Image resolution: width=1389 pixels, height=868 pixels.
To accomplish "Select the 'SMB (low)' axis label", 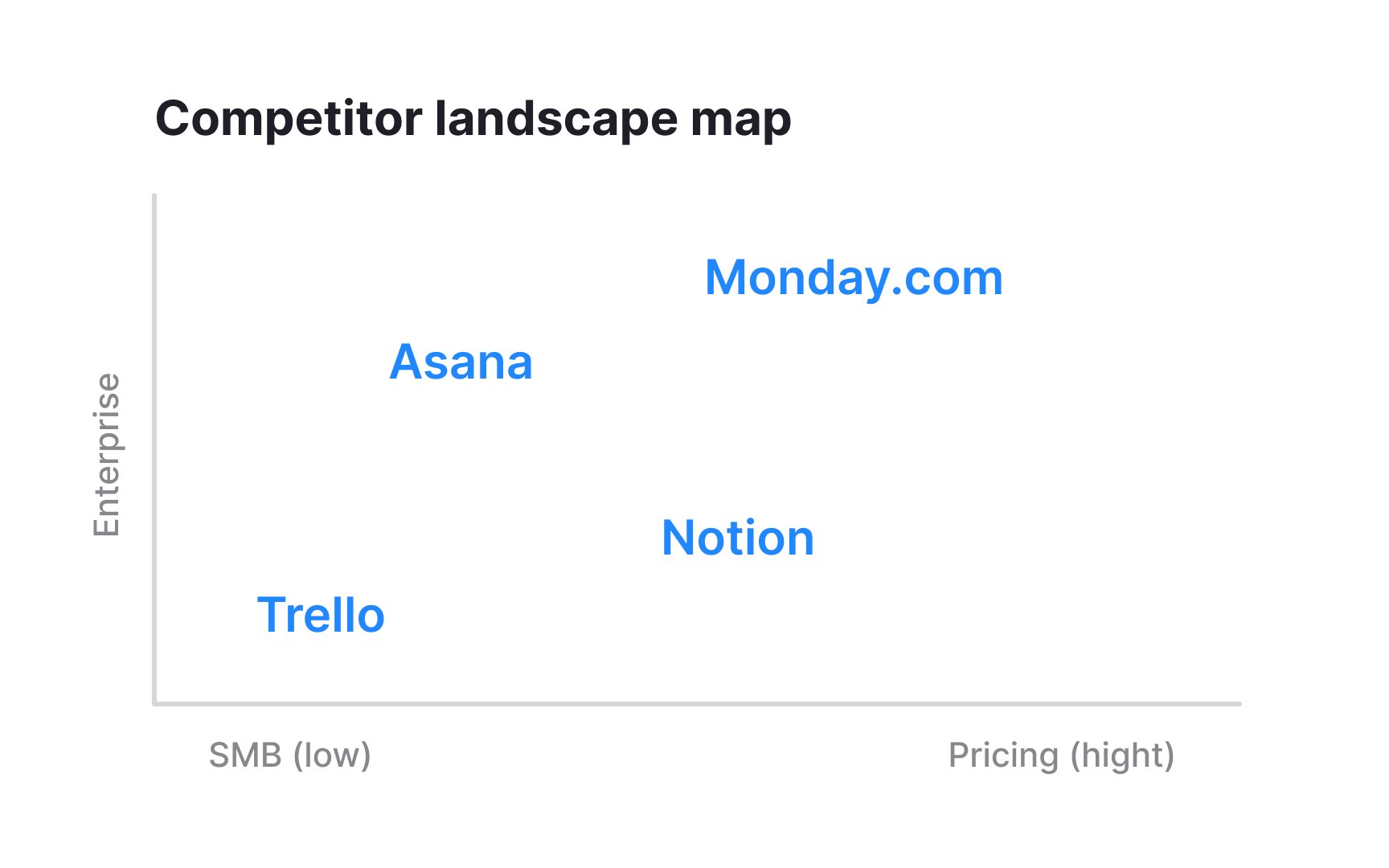I will (x=289, y=755).
